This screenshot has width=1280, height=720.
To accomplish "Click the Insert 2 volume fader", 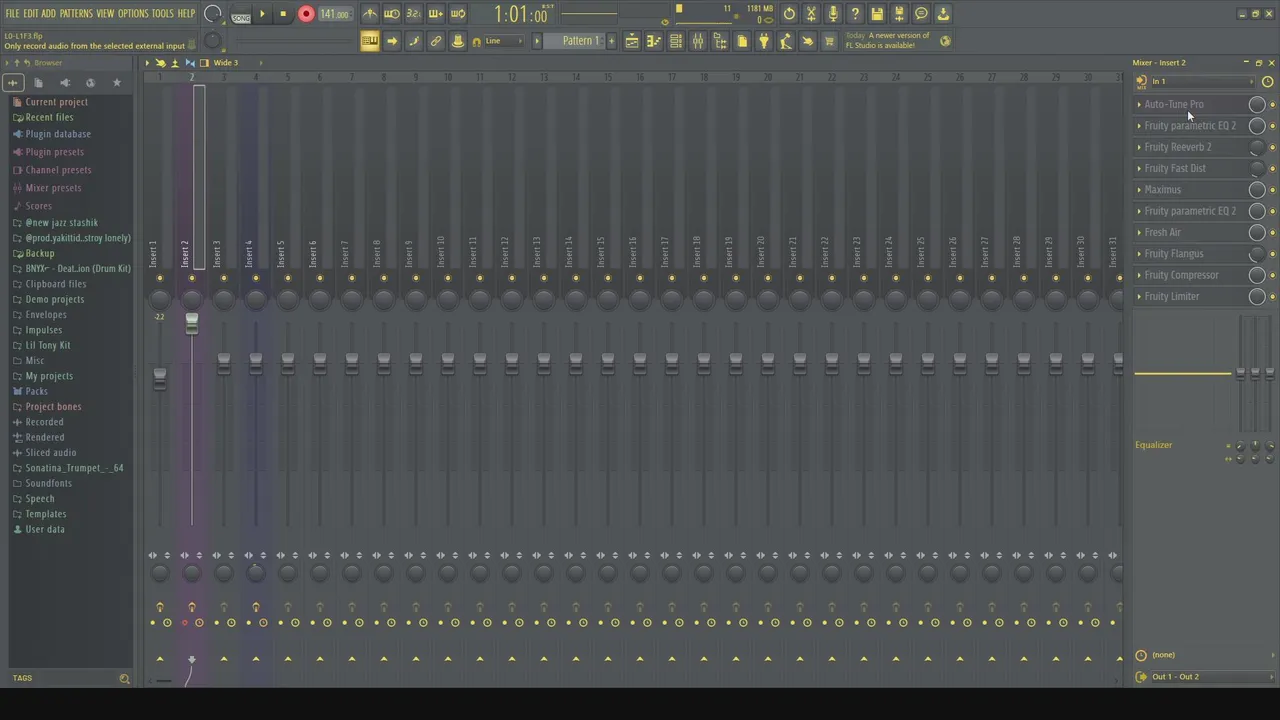I will point(192,324).
